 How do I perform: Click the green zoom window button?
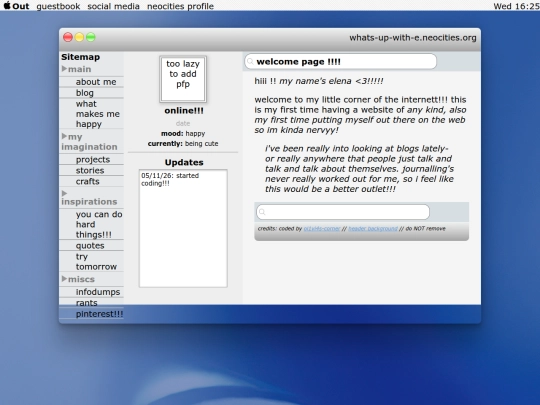tap(91, 37)
